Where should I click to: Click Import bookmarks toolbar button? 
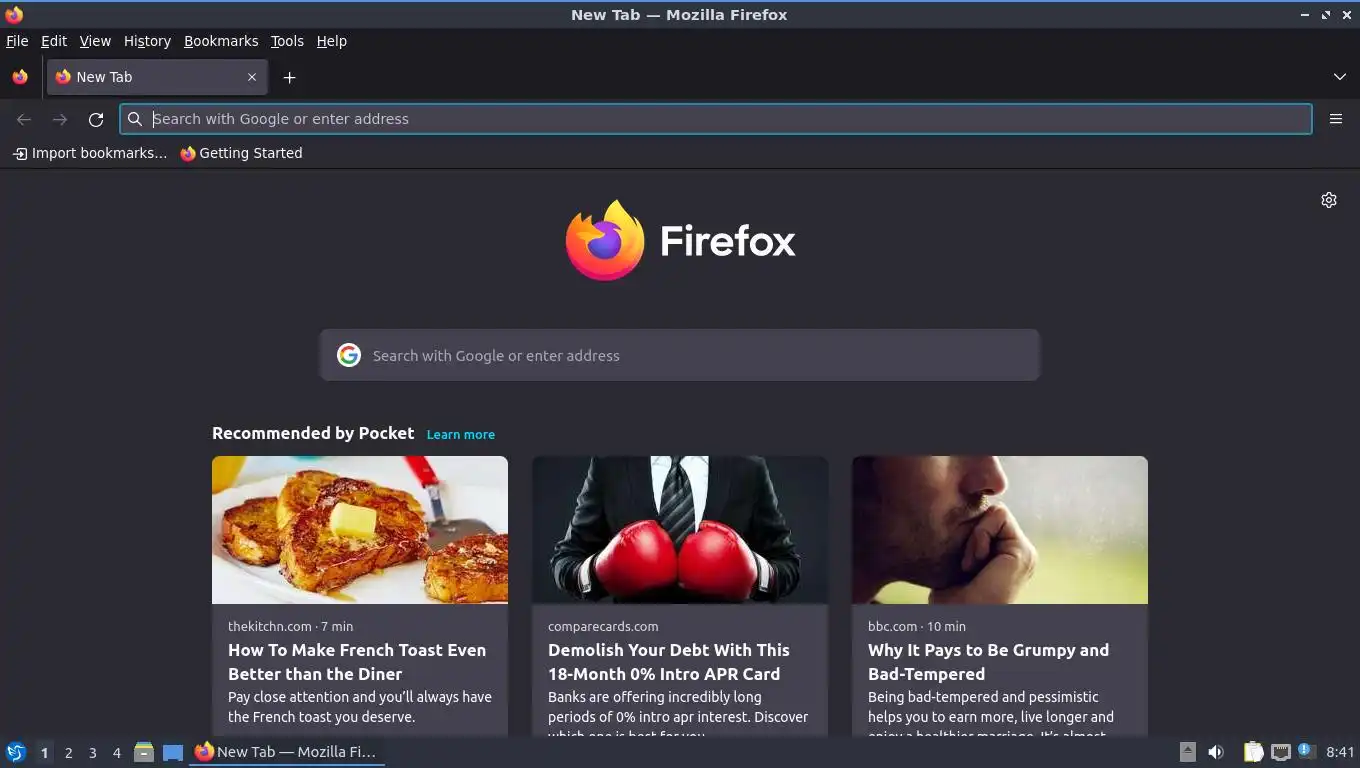click(89, 153)
